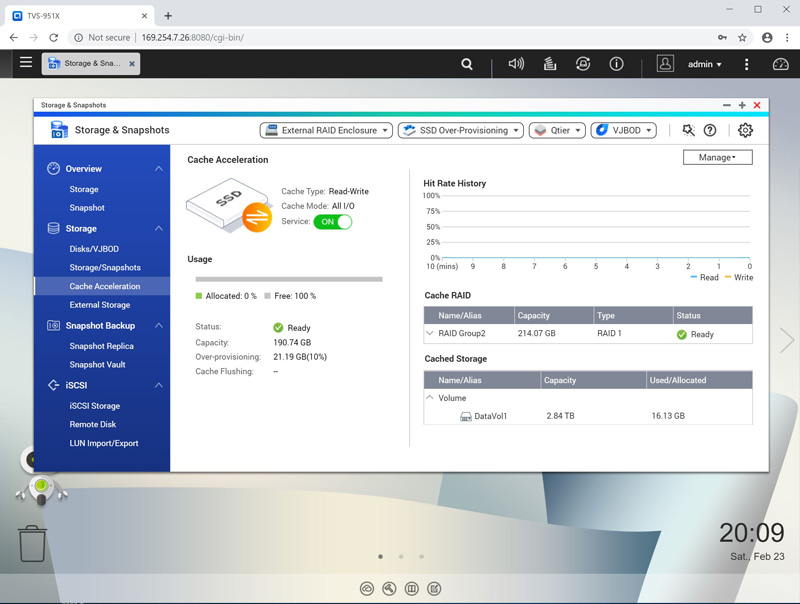The width and height of the screenshot is (800, 604).
Task: Click the browser saved password key icon
Action: [722, 37]
